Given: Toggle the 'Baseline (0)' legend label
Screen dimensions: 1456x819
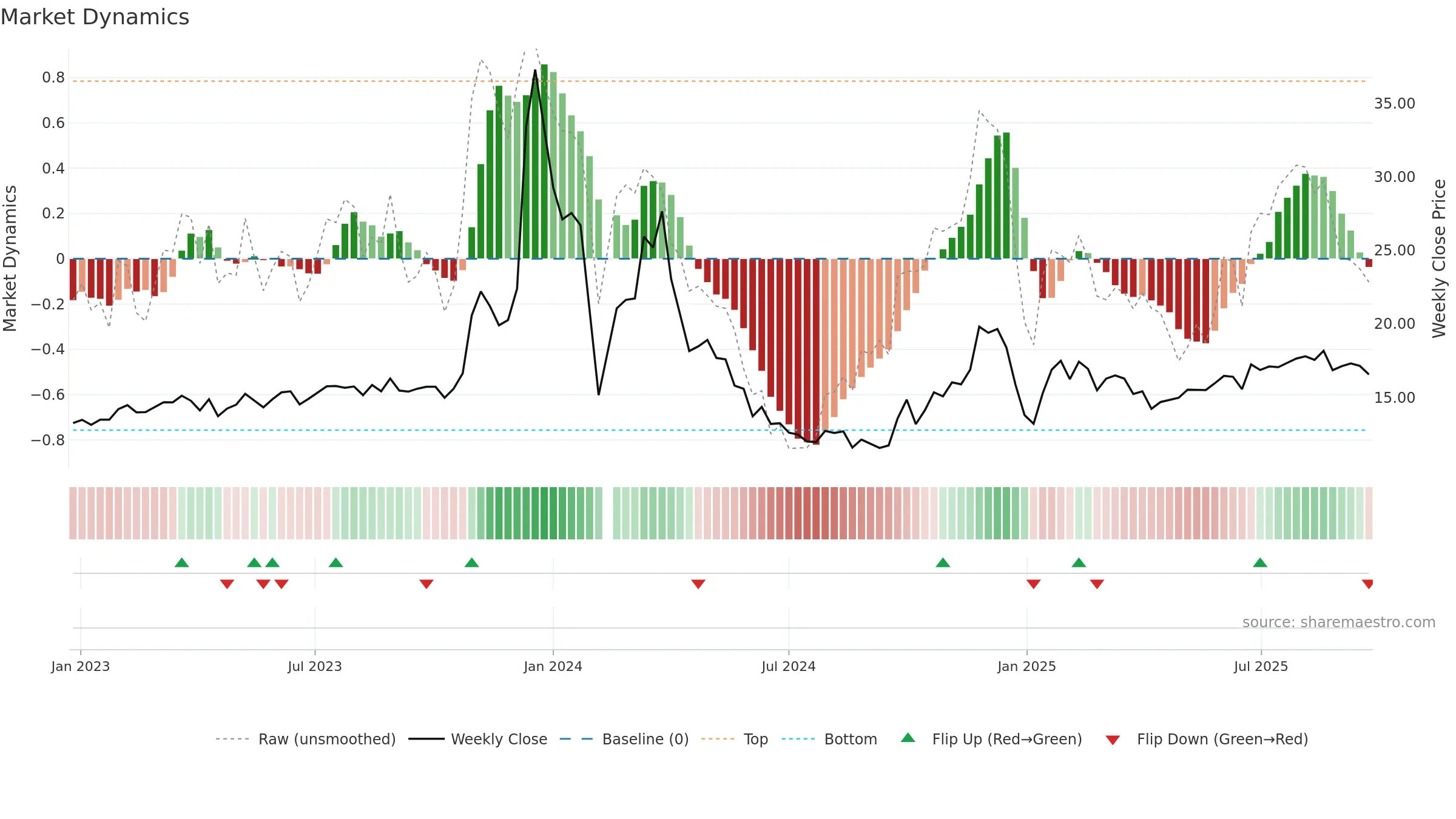Looking at the screenshot, I should click(x=645, y=739).
